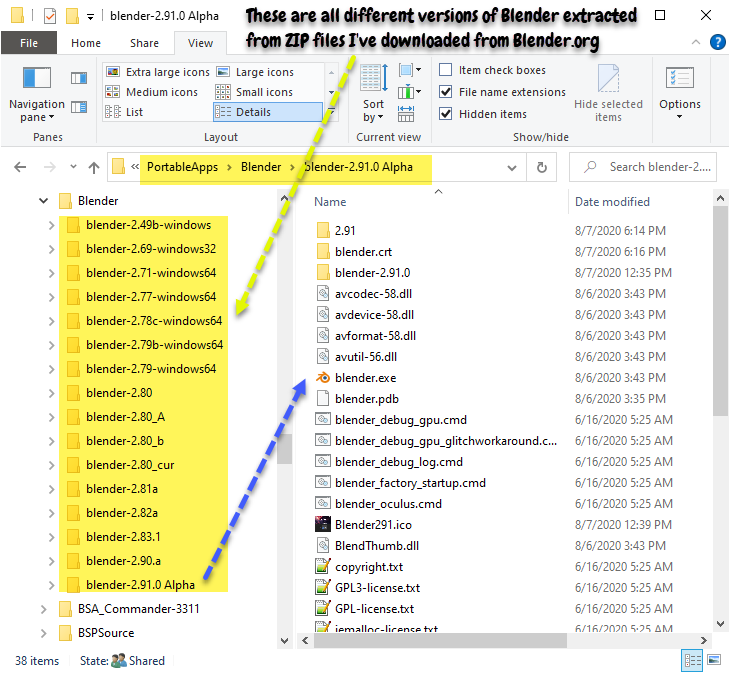
Task: Select blender-2.79b-windows64 in tree
Action: [154, 345]
